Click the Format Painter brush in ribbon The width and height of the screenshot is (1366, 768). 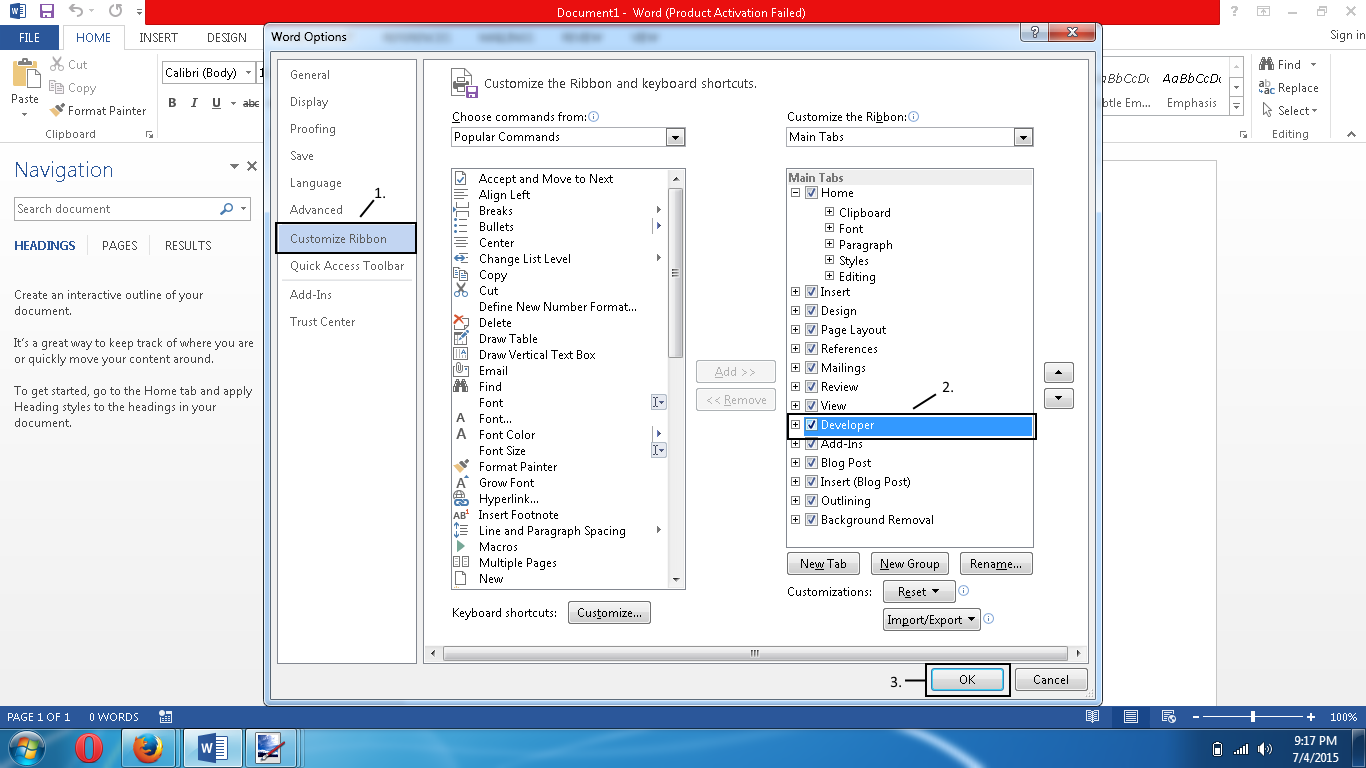tap(57, 111)
